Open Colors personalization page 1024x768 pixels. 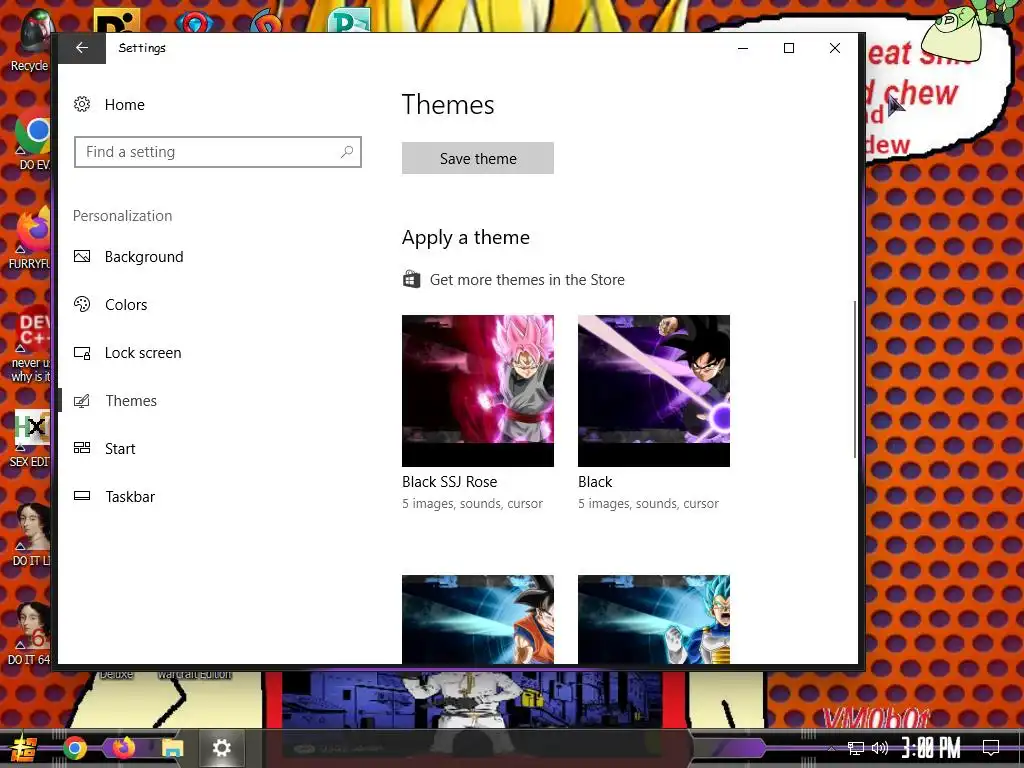click(126, 305)
